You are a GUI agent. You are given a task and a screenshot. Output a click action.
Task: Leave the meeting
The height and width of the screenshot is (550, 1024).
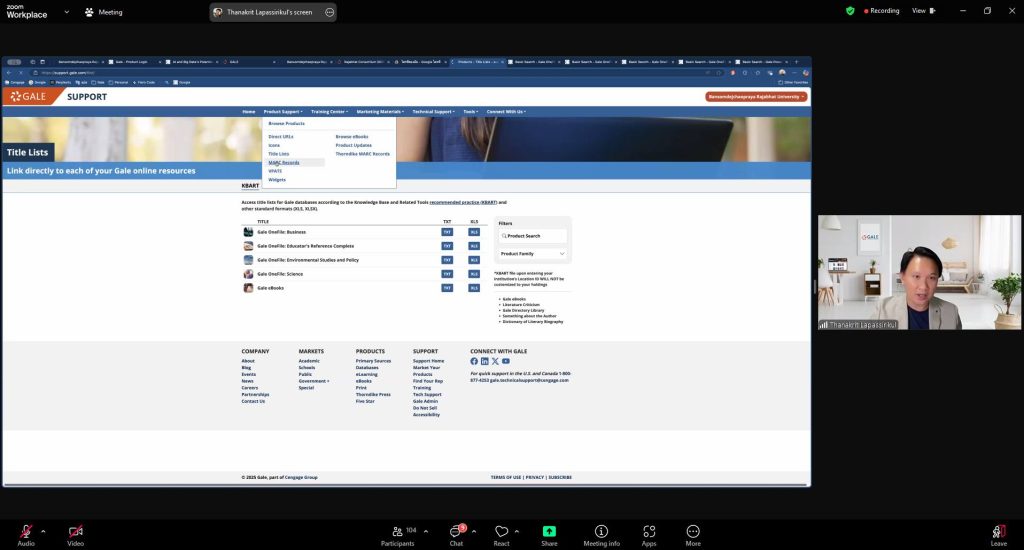tap(999, 534)
